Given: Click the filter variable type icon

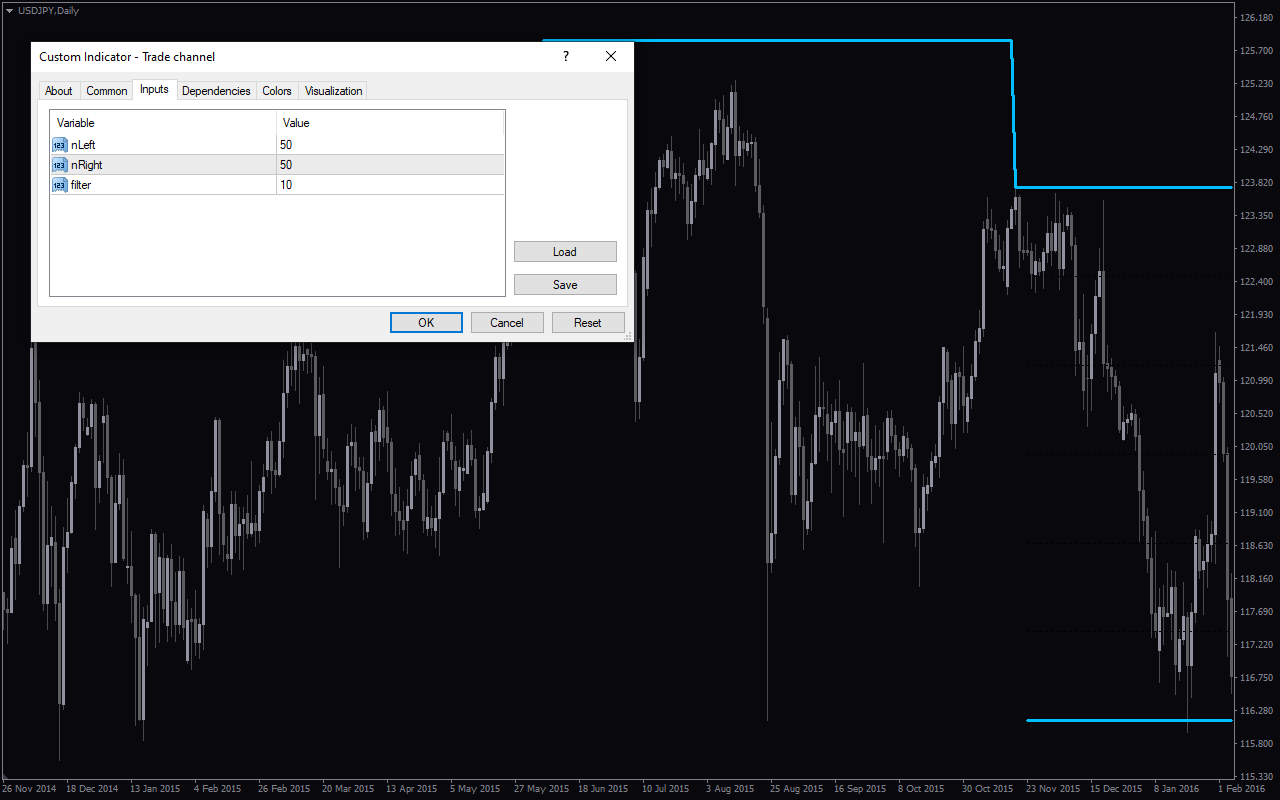Looking at the screenshot, I should coord(59,185).
